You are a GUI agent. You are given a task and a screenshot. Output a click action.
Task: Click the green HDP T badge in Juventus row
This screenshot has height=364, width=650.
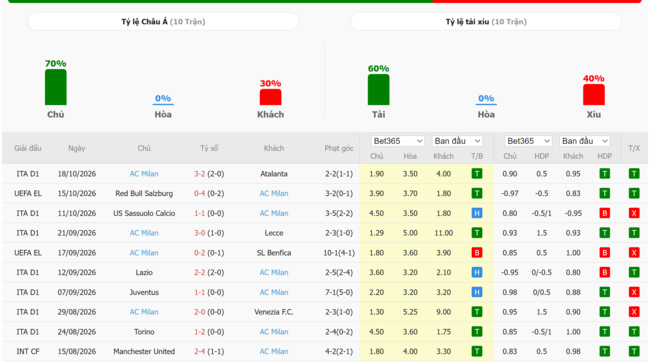click(x=604, y=292)
